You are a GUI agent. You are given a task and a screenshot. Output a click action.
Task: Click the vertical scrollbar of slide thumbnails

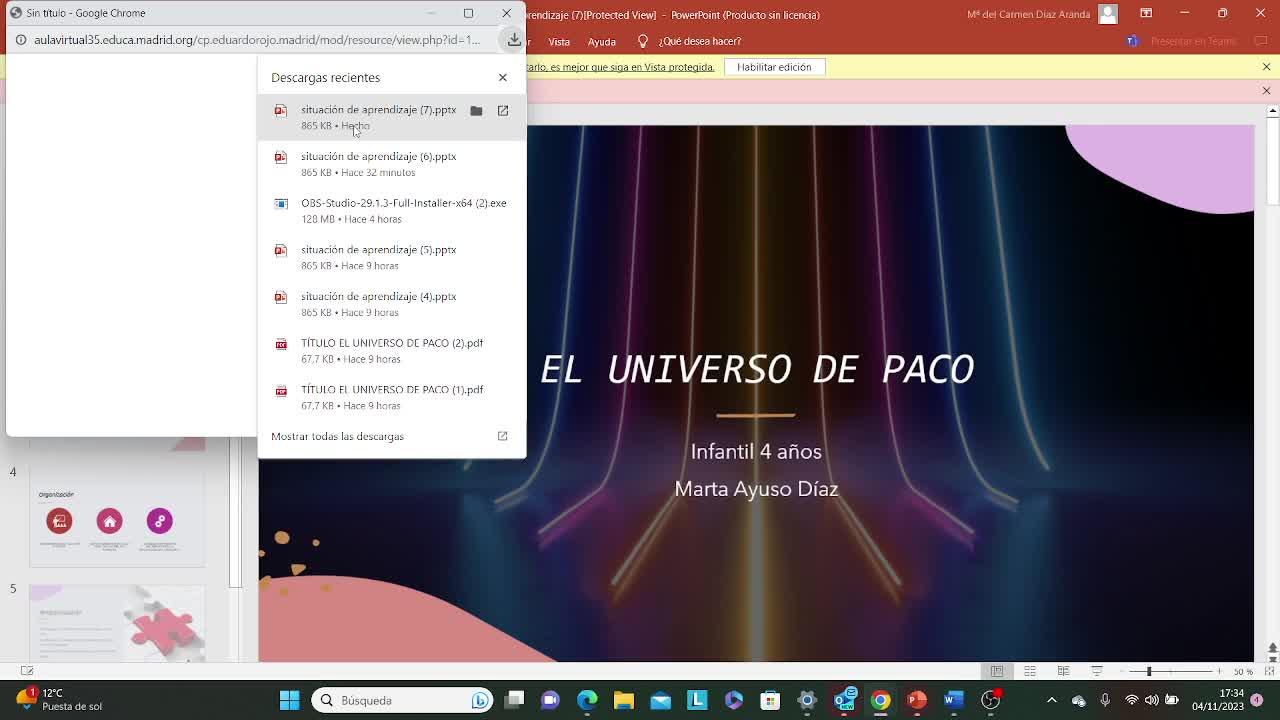pos(235,514)
